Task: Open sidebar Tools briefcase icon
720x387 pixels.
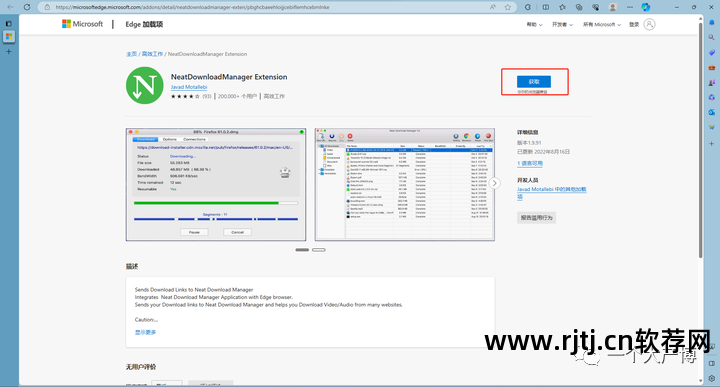Action: 712,67
